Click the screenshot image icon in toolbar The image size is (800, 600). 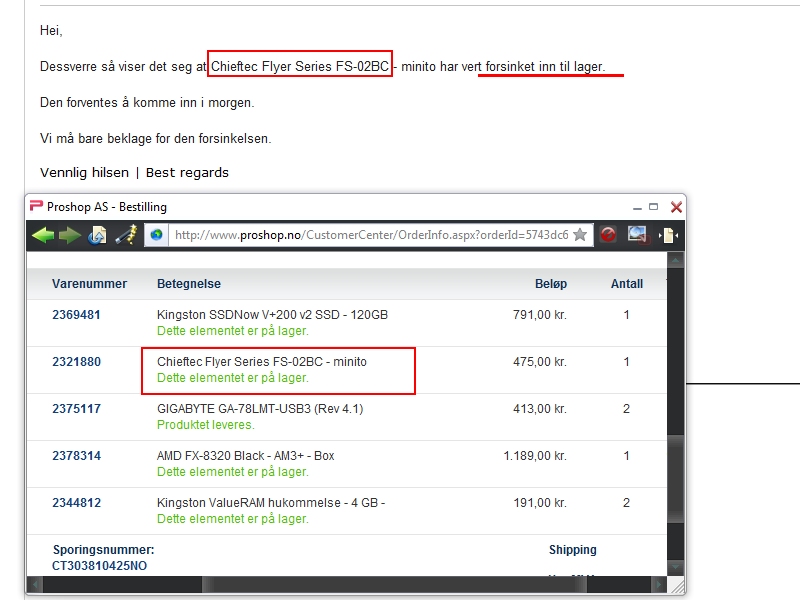638,235
